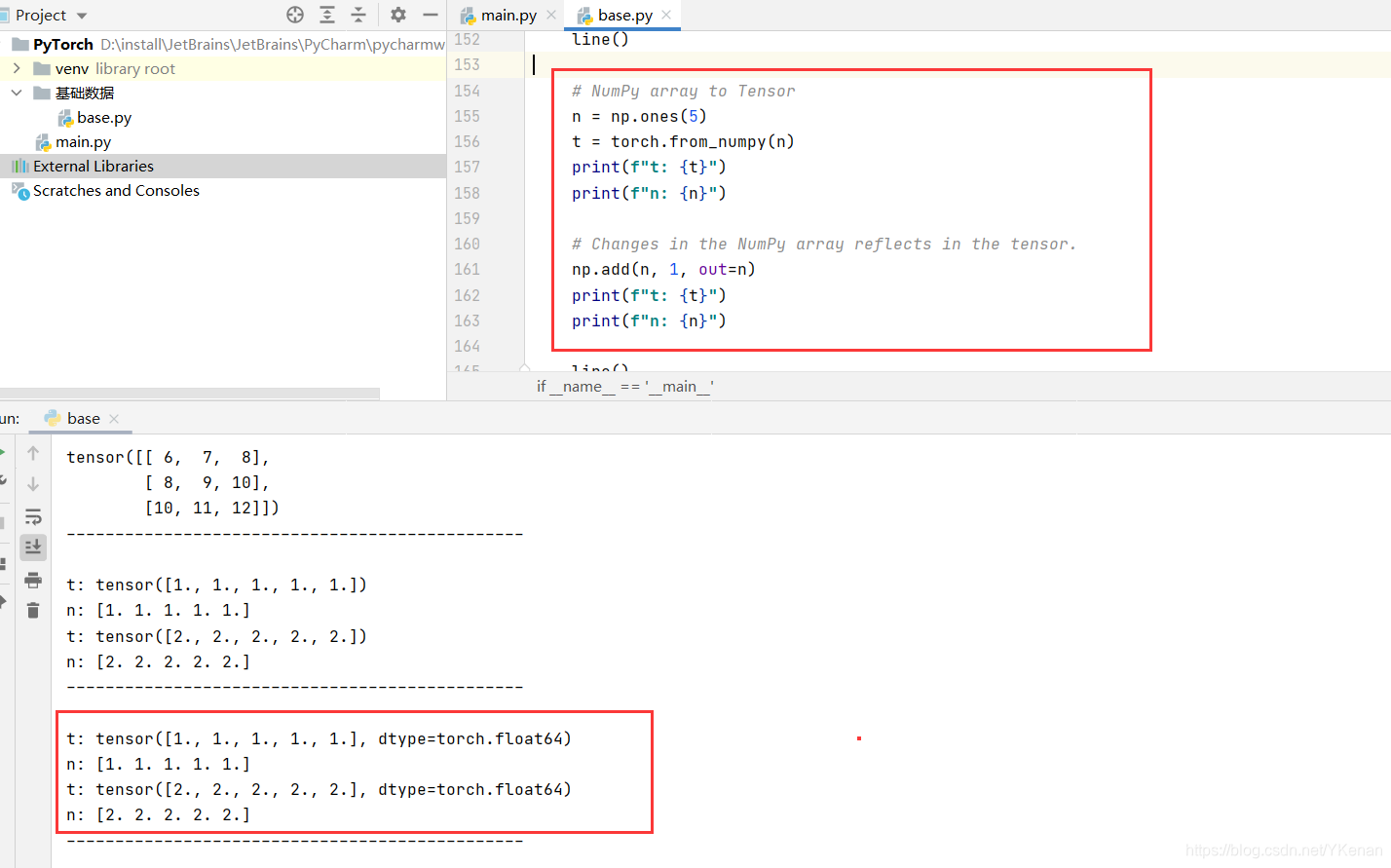Click code line 'n = np.ones(5)'
The height and width of the screenshot is (868, 1391).
[x=639, y=116]
